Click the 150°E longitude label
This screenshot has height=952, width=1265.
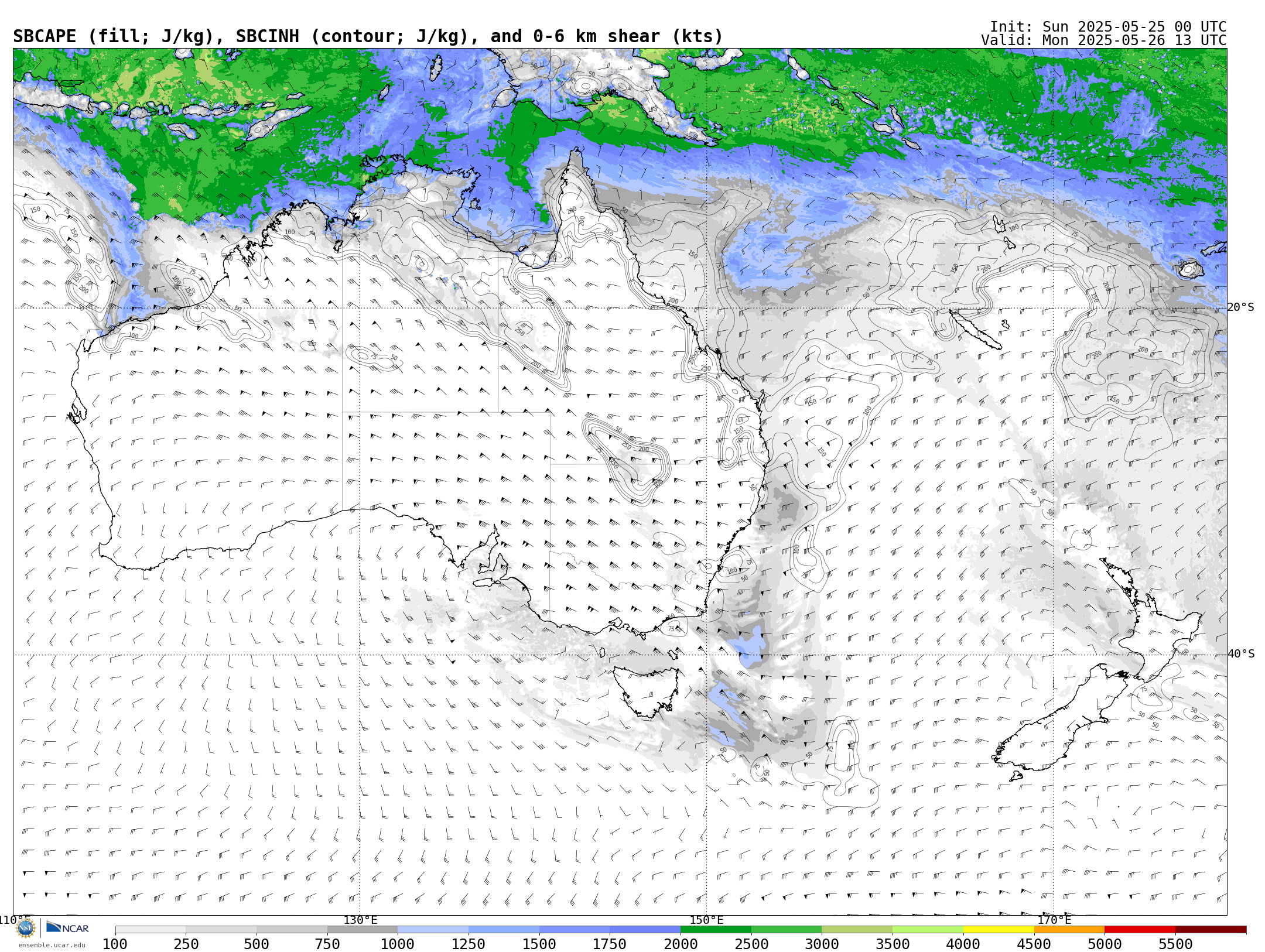coord(707,920)
